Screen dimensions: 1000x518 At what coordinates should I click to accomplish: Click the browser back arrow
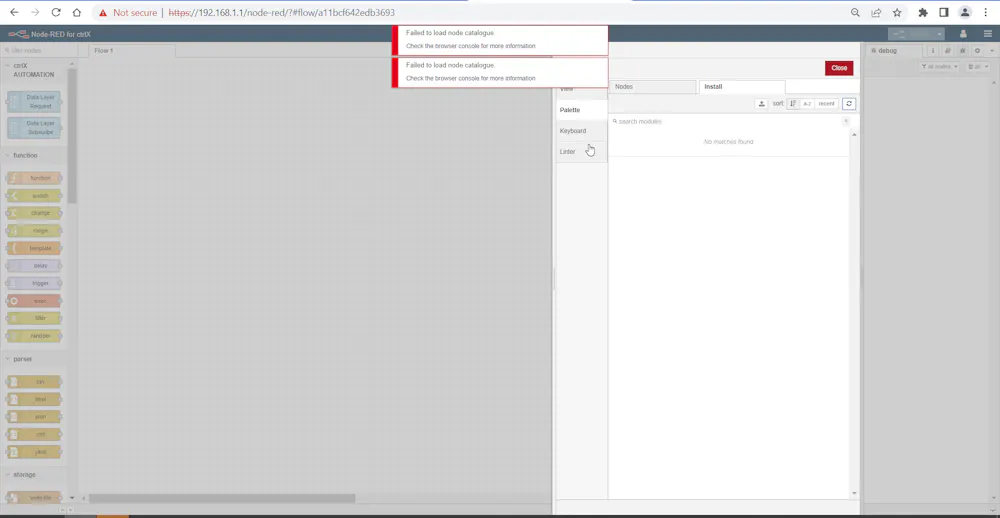14,12
